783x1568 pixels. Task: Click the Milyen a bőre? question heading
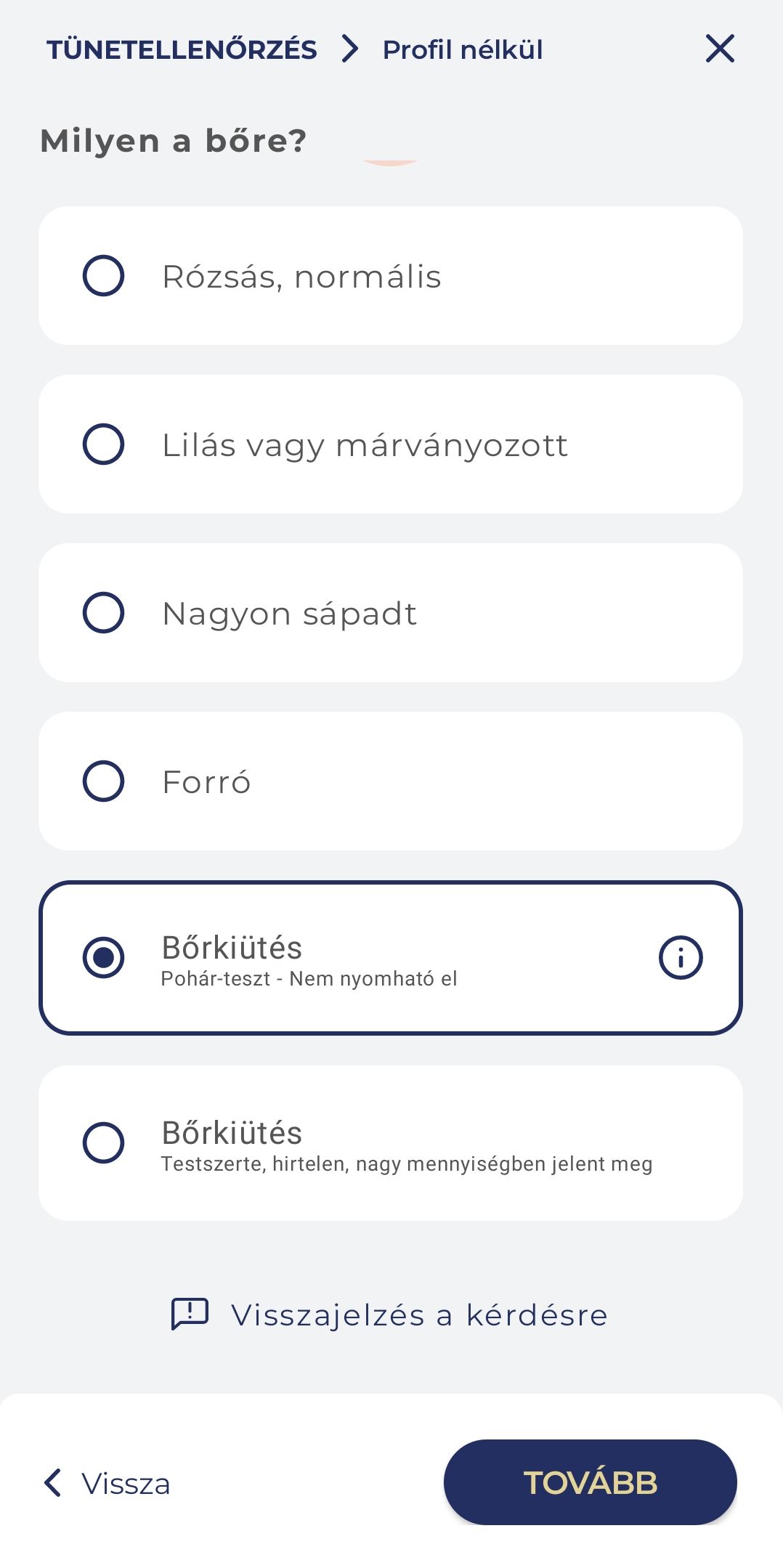click(174, 140)
